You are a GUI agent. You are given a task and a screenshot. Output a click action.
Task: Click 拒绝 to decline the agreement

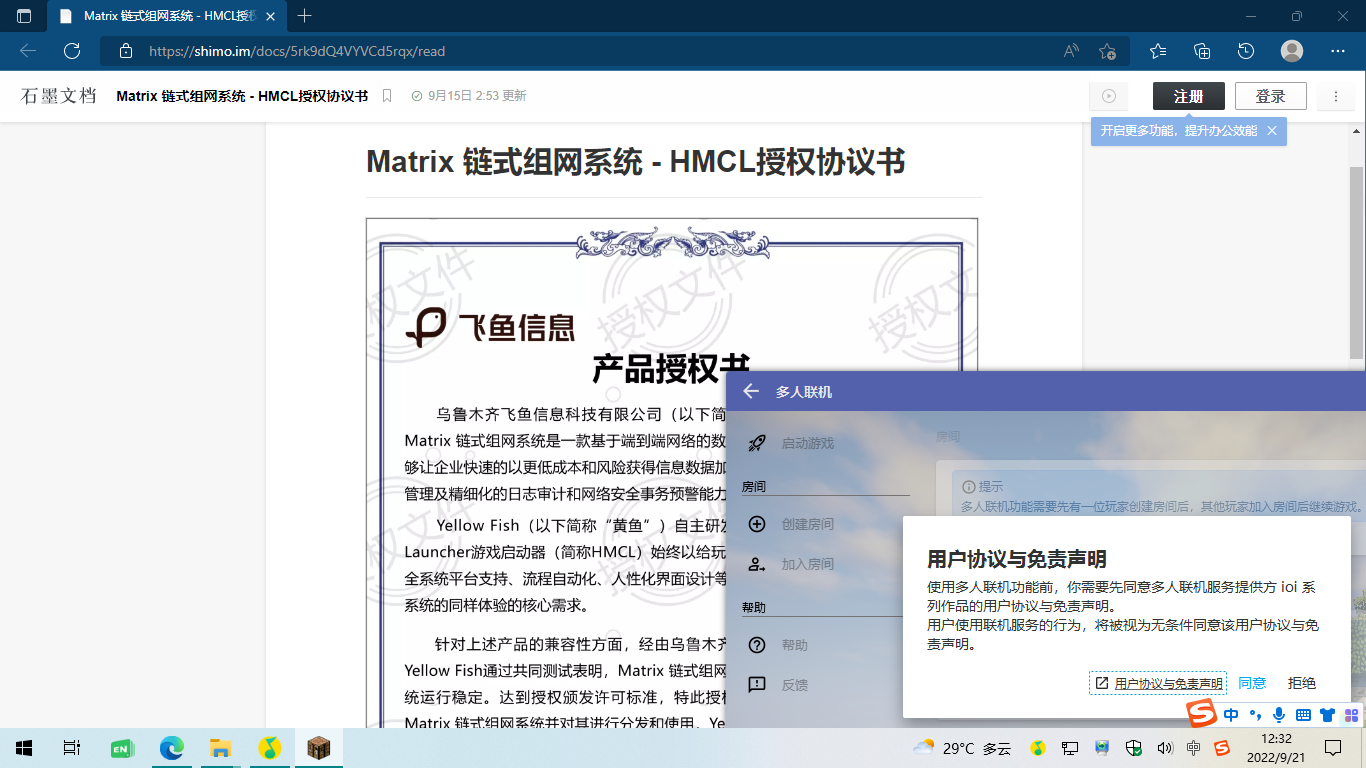[x=1302, y=683]
